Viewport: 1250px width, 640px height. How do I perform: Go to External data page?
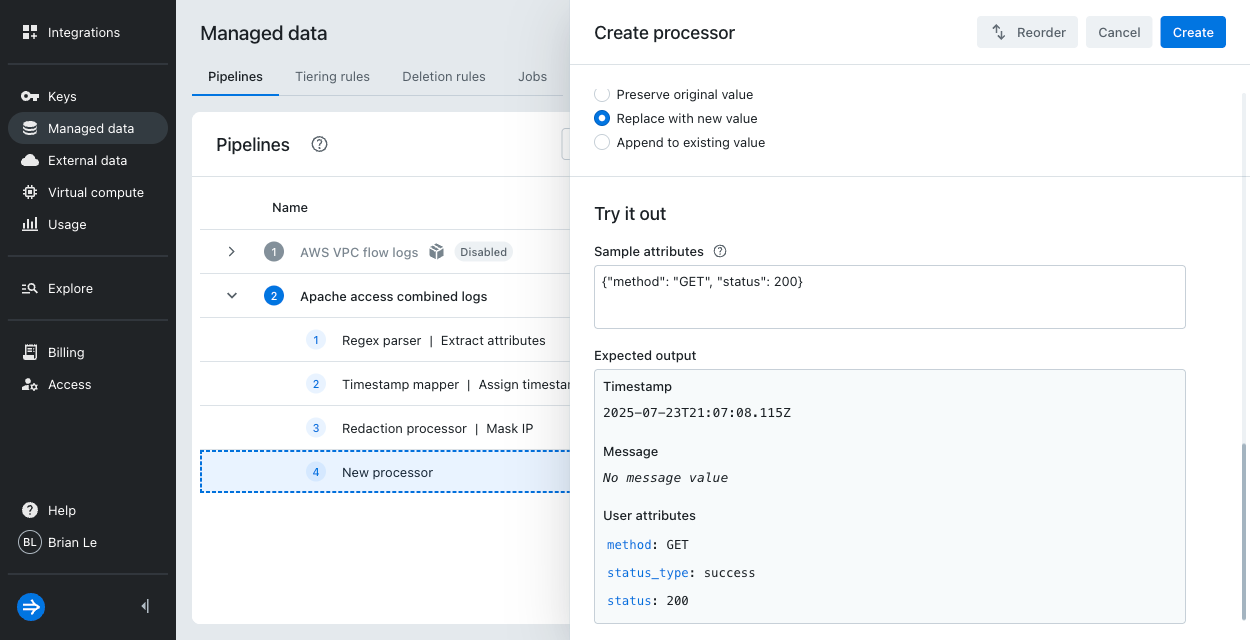tap(88, 160)
